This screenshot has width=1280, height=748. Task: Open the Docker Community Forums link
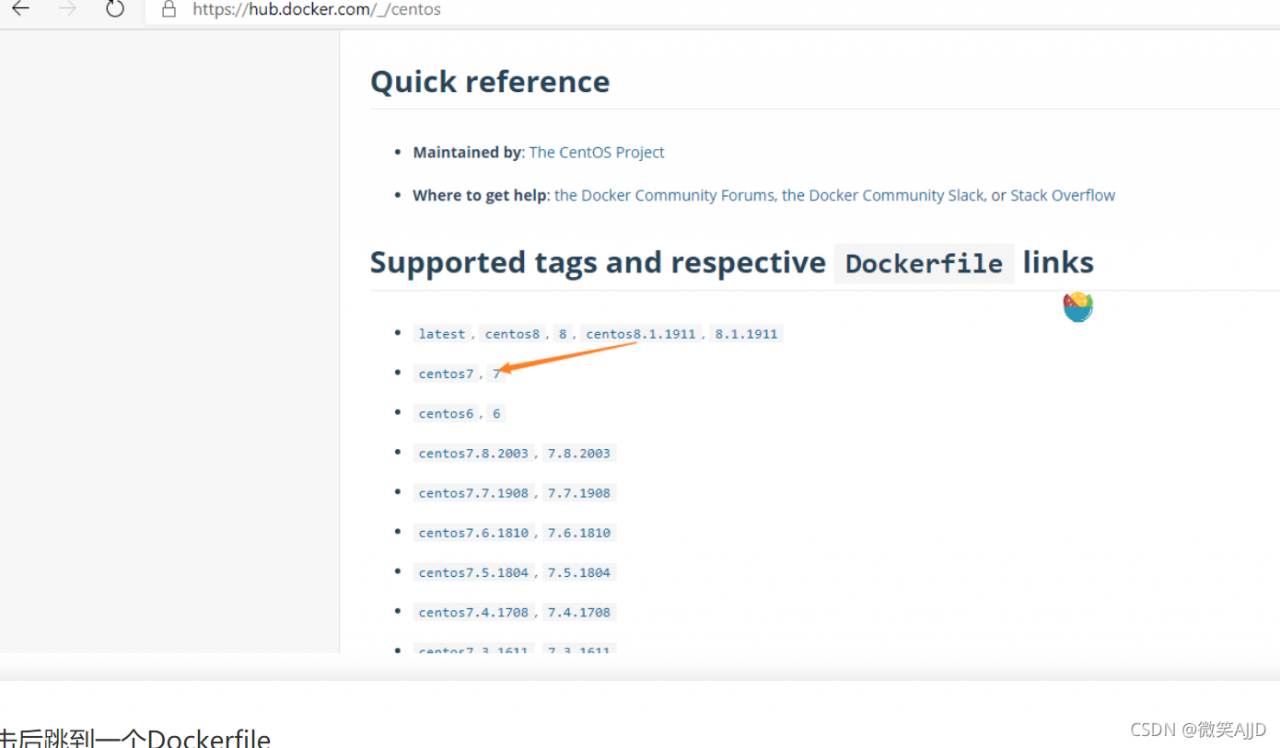coord(664,195)
